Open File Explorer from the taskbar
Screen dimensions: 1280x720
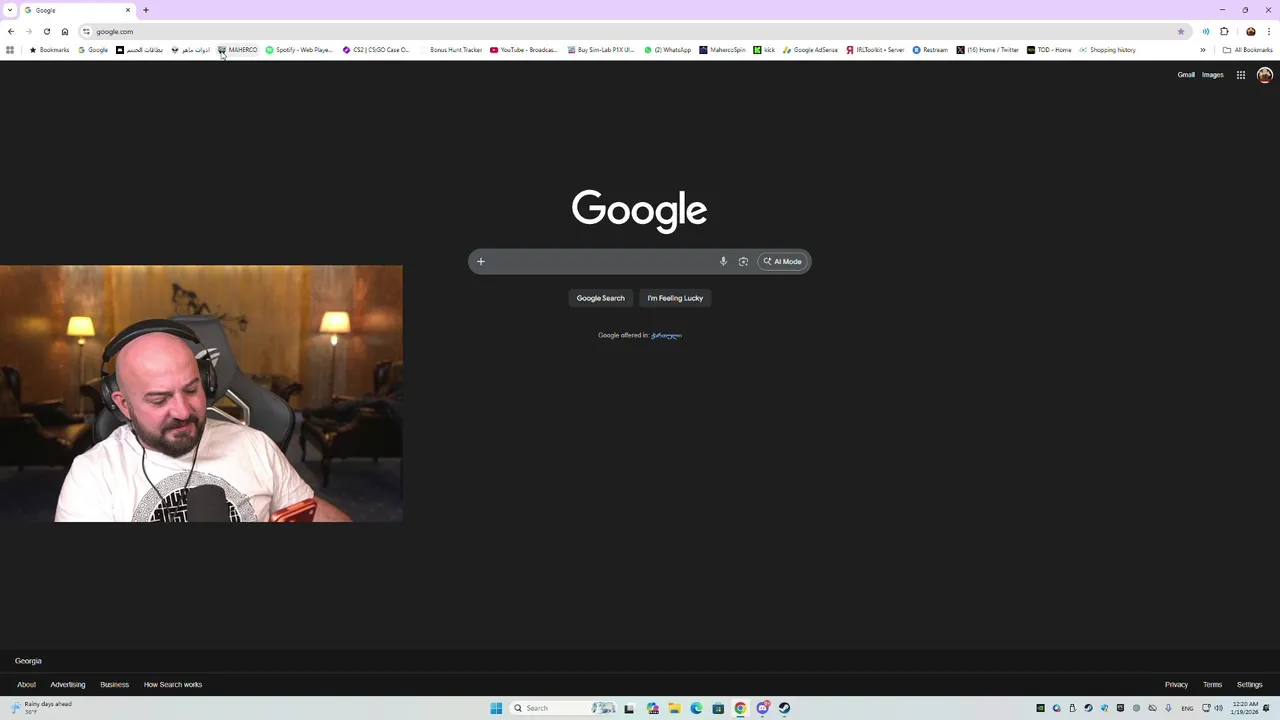[x=675, y=708]
